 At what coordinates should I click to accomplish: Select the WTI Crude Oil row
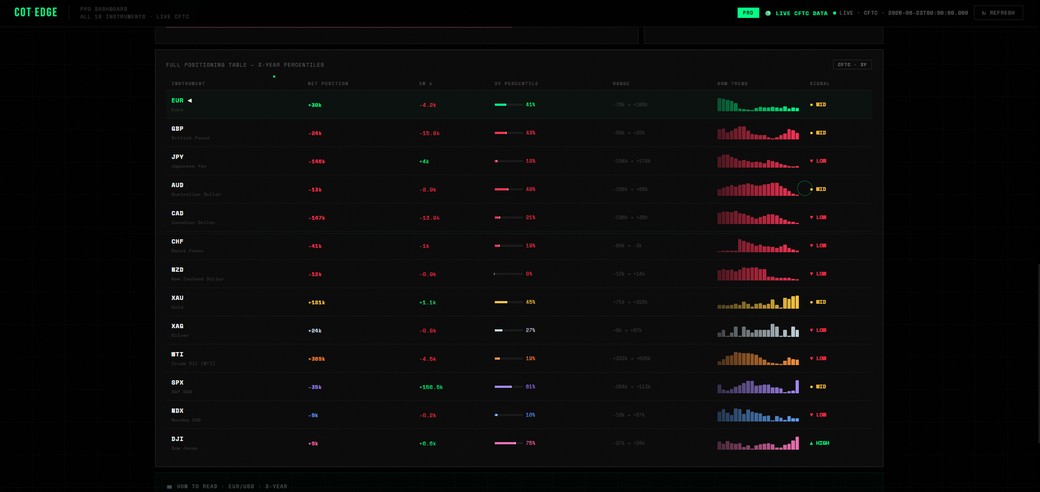(519, 358)
